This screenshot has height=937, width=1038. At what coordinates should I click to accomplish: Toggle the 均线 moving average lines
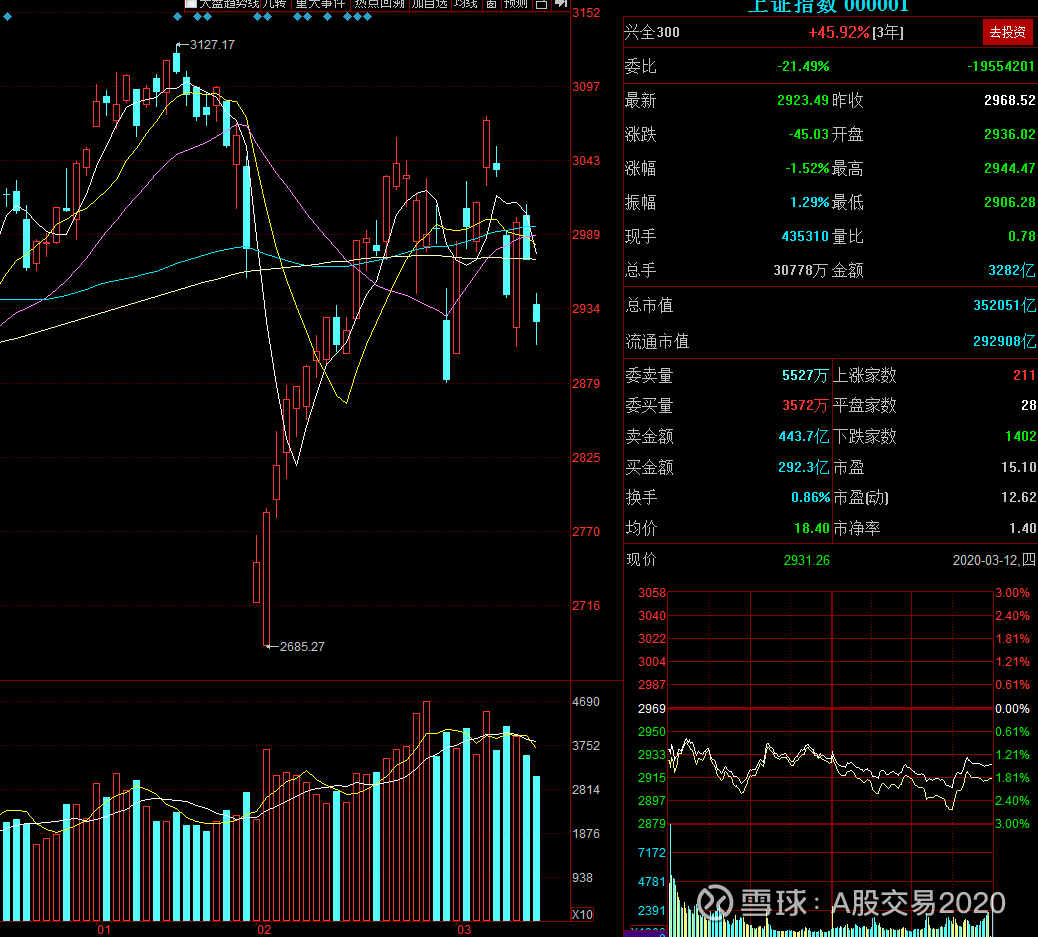[x=466, y=3]
